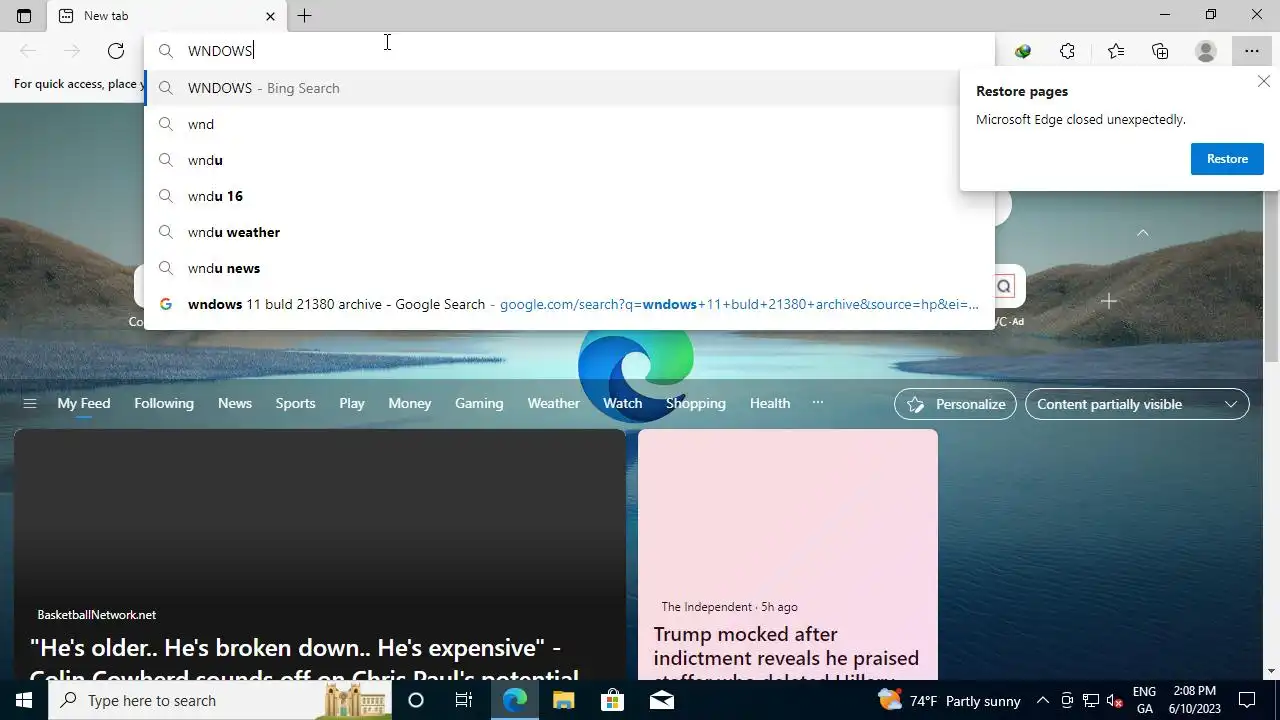Open the Collections icon

[1160, 51]
